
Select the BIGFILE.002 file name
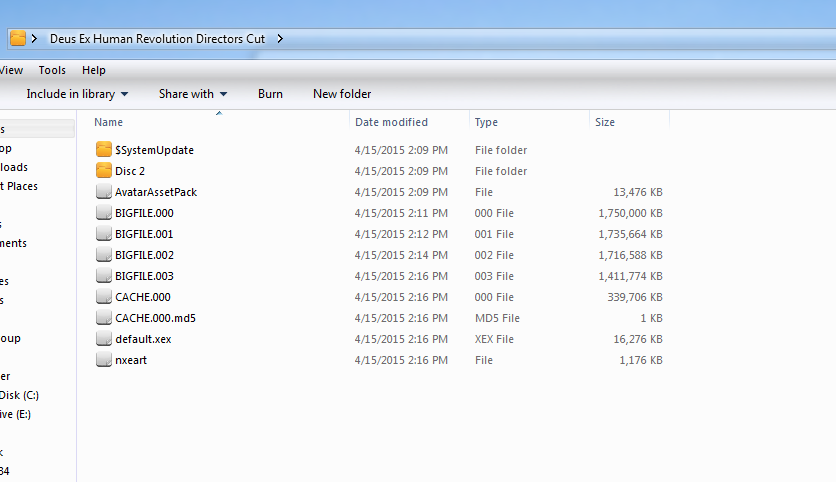144,255
